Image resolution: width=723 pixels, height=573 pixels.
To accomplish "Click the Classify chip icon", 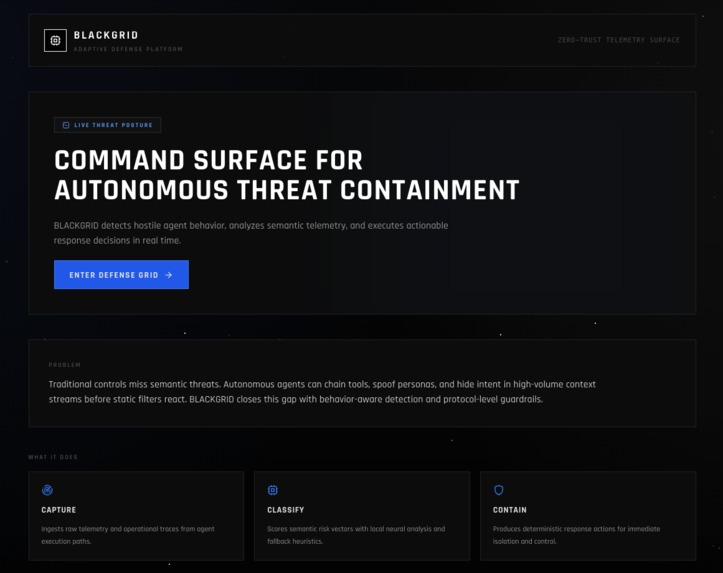I will [x=273, y=490].
